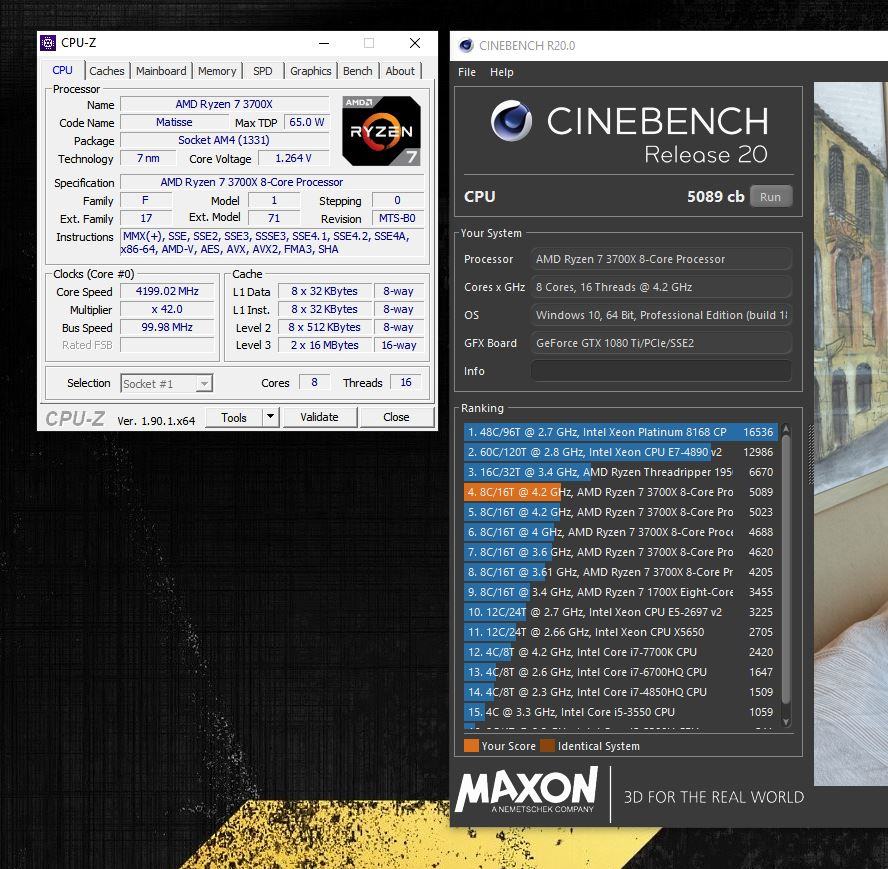Viewport: 888px width, 869px height.
Task: Click the Core Voltage value 1.264 V
Action: point(293,159)
